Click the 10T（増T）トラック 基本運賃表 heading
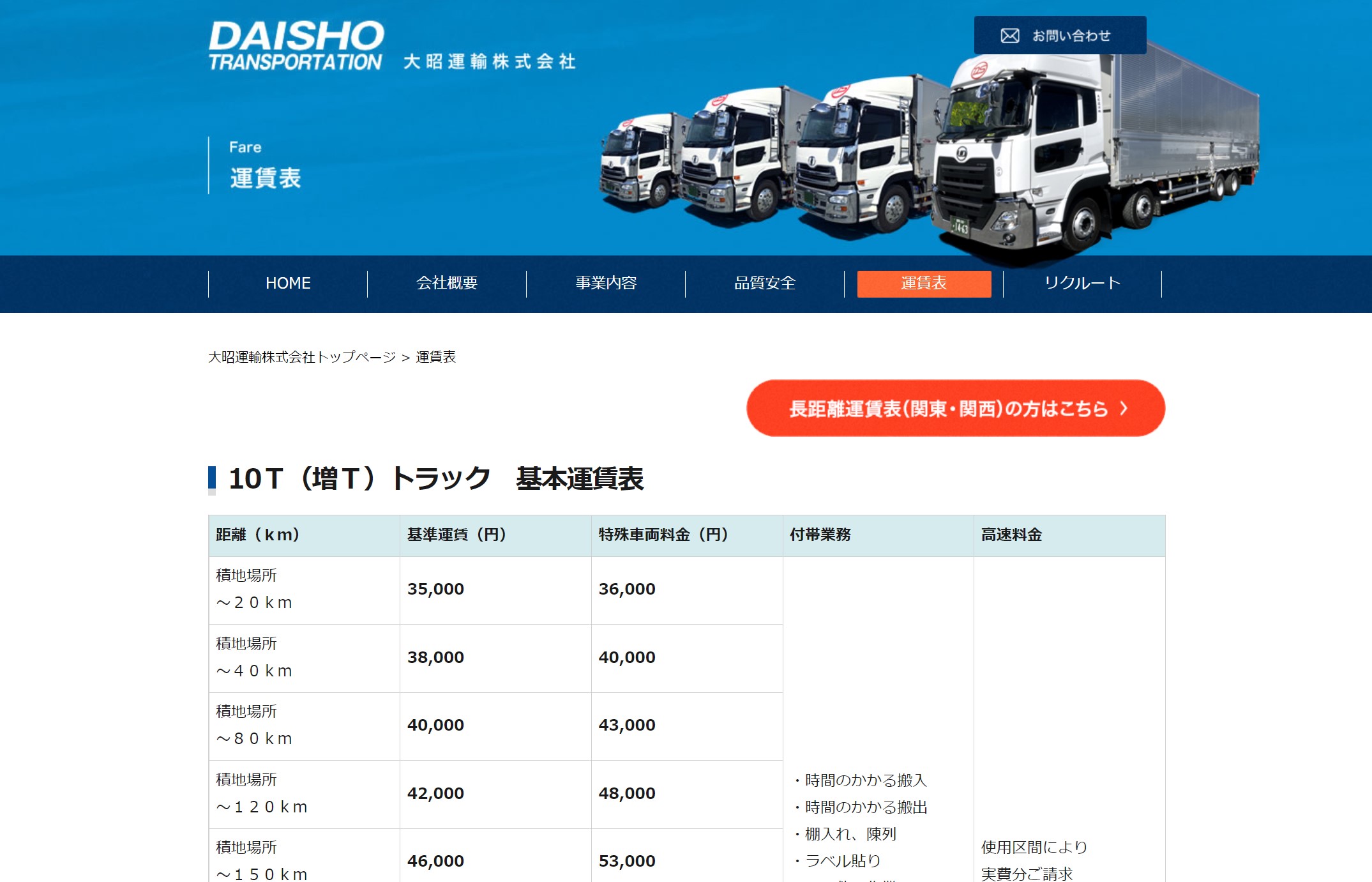This screenshot has height=882, width=1372. 436,479
